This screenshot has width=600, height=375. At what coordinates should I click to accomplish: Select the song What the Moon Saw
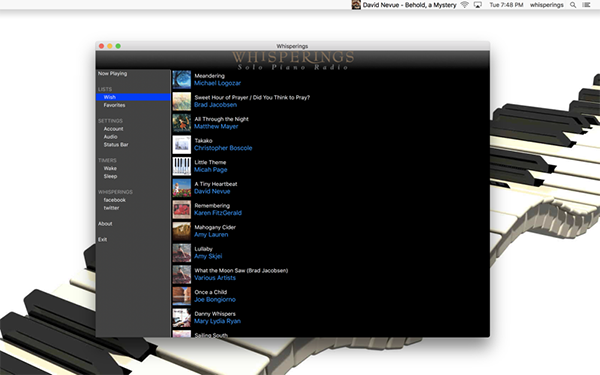[x=241, y=271]
